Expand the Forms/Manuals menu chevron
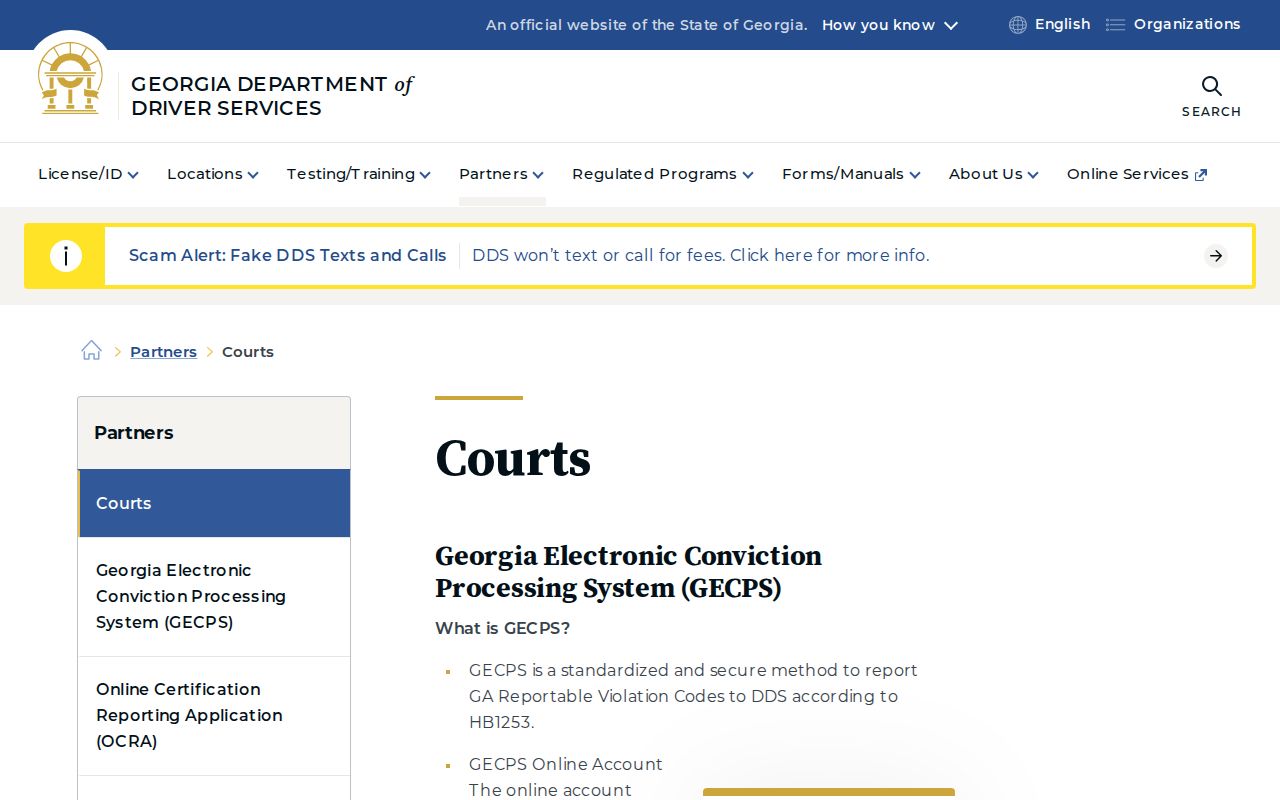The width and height of the screenshot is (1280, 800). point(915,175)
